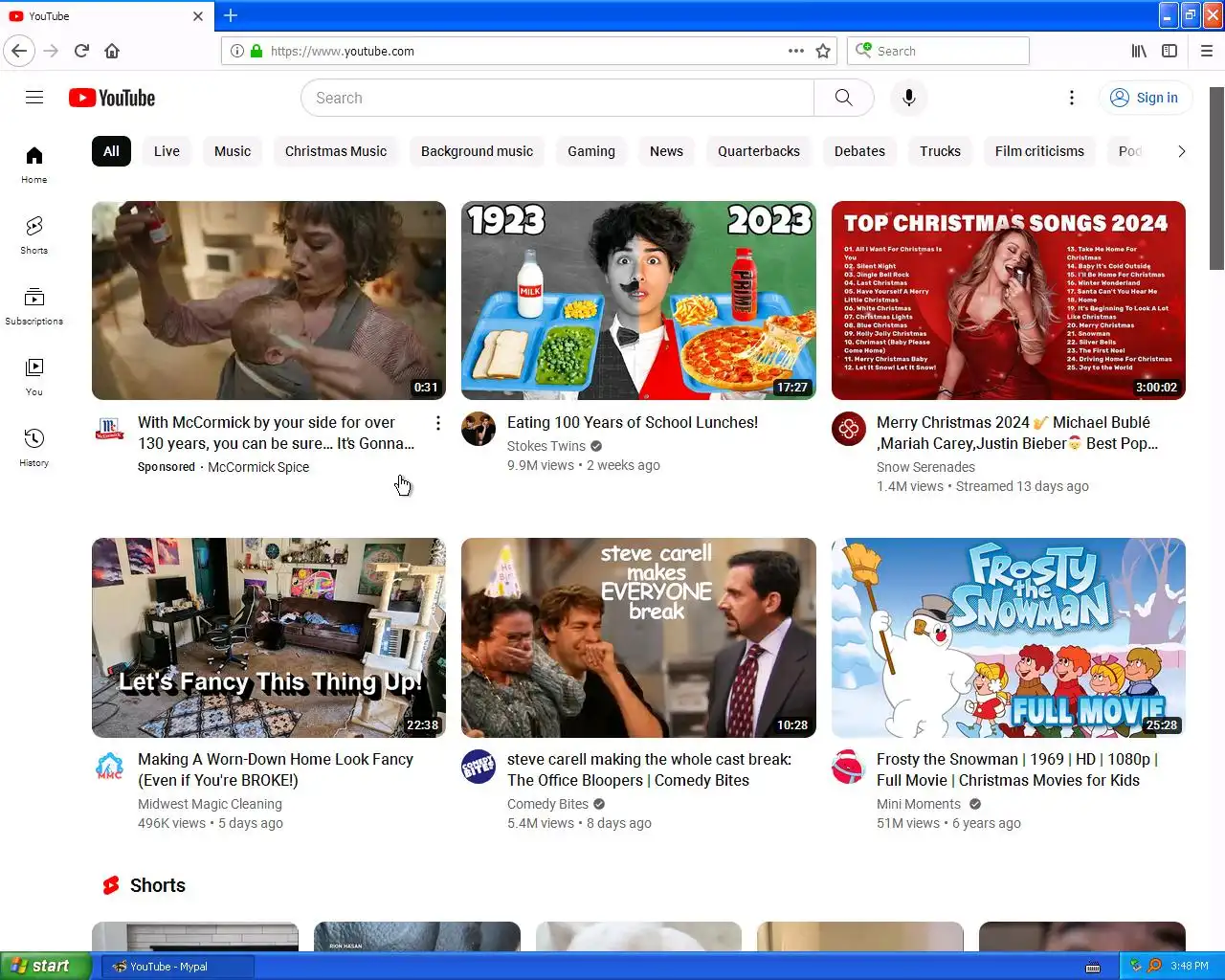Select YouTube - Mypal taskbar button
This screenshot has height=980, width=1225.
pyautogui.click(x=178, y=967)
